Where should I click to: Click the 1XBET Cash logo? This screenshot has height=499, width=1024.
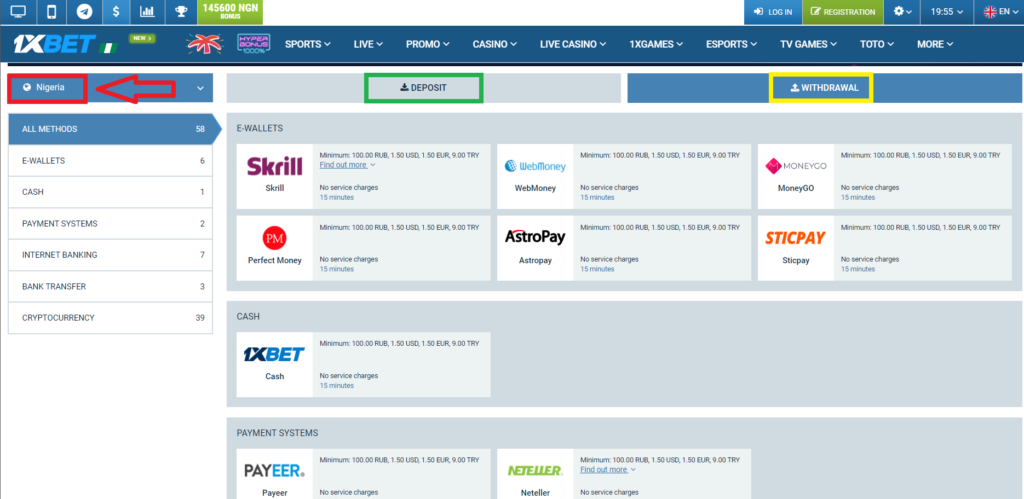274,355
